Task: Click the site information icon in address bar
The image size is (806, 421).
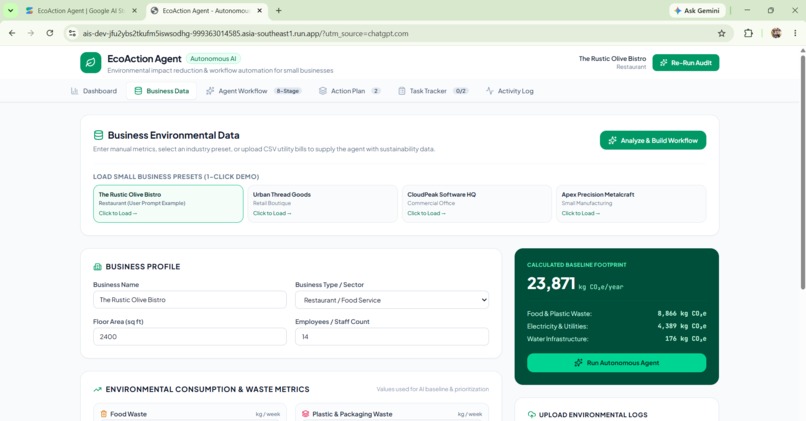Action: pos(72,33)
